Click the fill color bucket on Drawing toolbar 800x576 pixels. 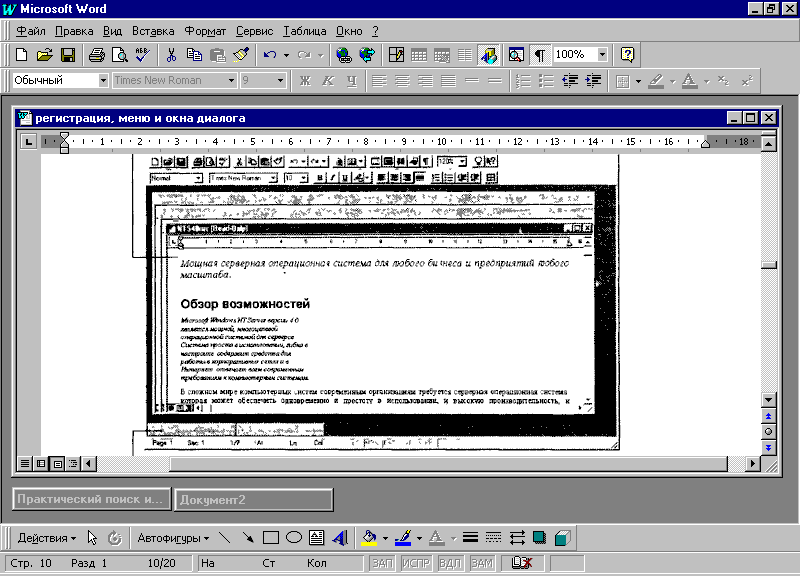[369, 538]
